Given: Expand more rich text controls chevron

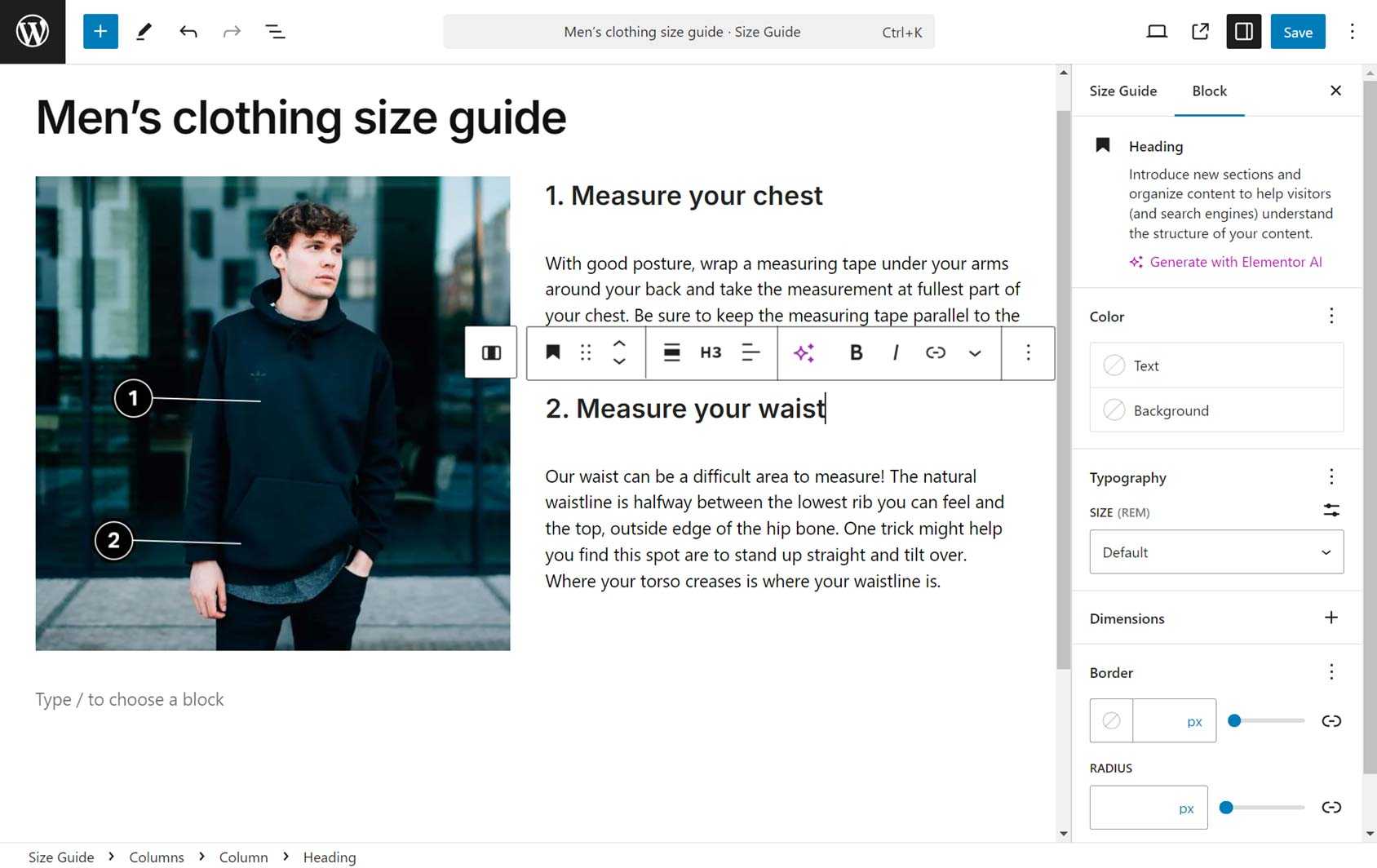Looking at the screenshot, I should [x=975, y=352].
